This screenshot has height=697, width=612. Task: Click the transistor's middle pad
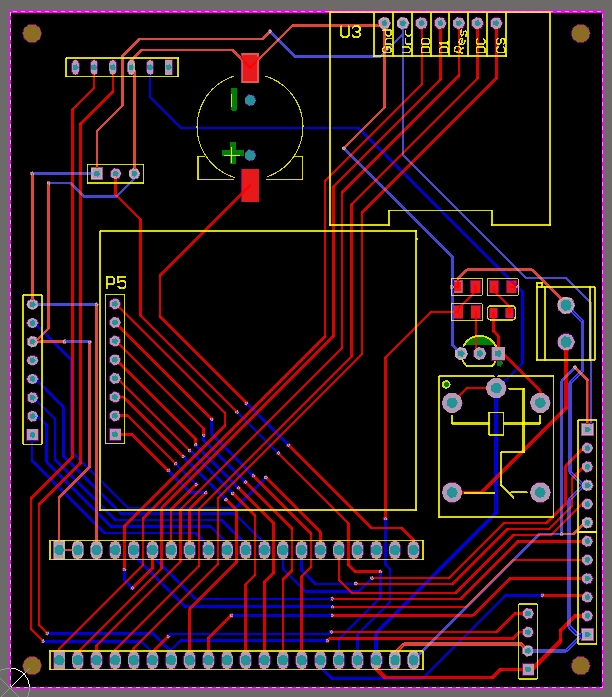[480, 354]
